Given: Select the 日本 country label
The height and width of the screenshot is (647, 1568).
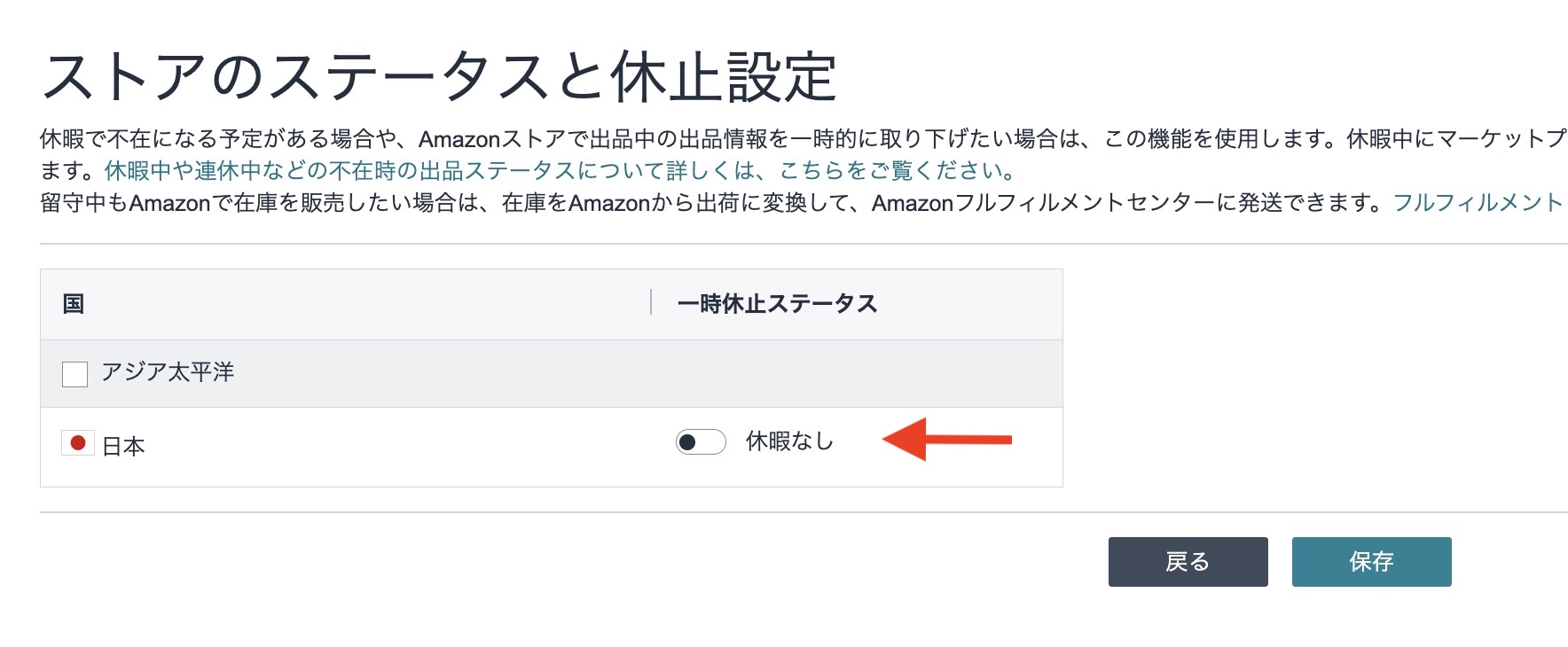Looking at the screenshot, I should coord(123,446).
